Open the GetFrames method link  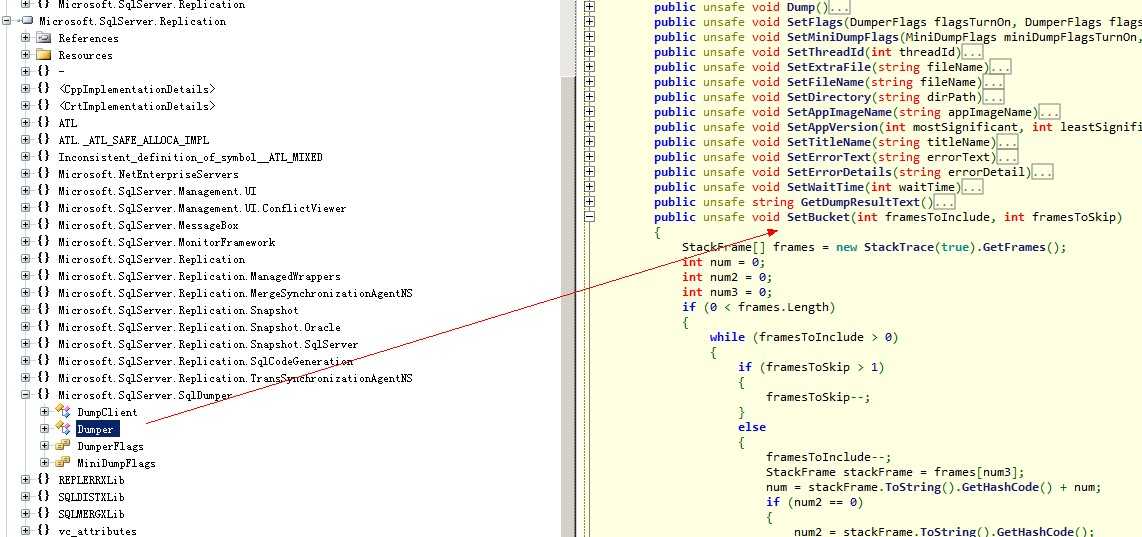[1015, 247]
